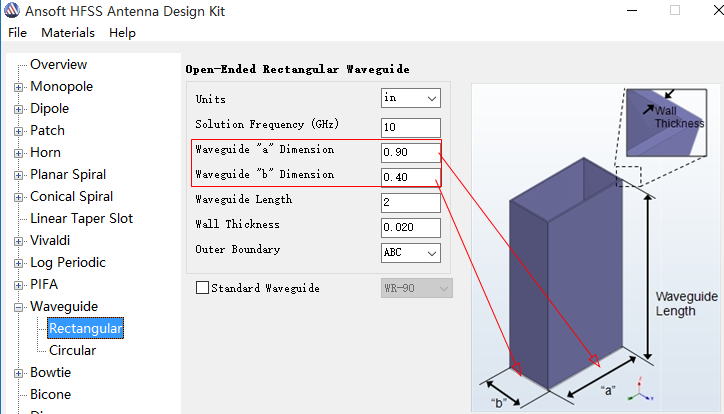Viewport: 724px width, 414px height.
Task: Open the WR-90 standard waveguide dropdown
Action: [x=416, y=288]
